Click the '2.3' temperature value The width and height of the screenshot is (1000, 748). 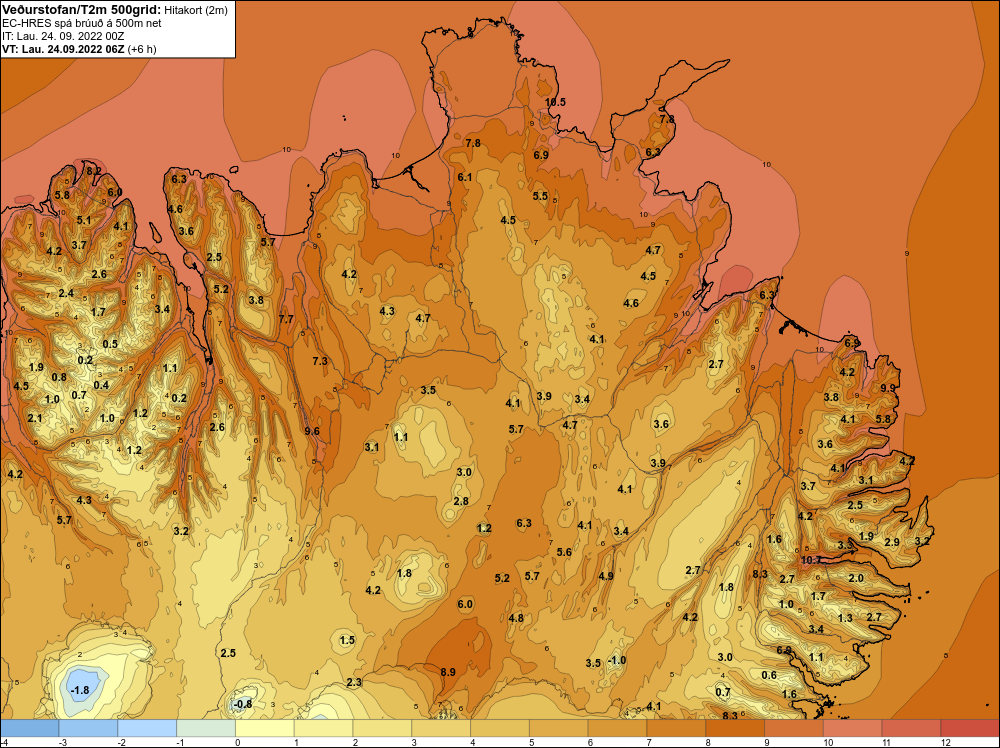tap(354, 682)
